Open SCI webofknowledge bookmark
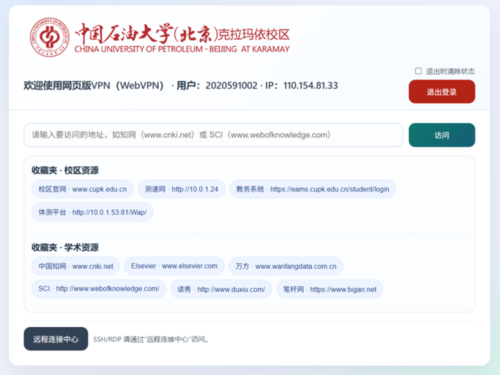The width and height of the screenshot is (500, 375). (x=99, y=289)
